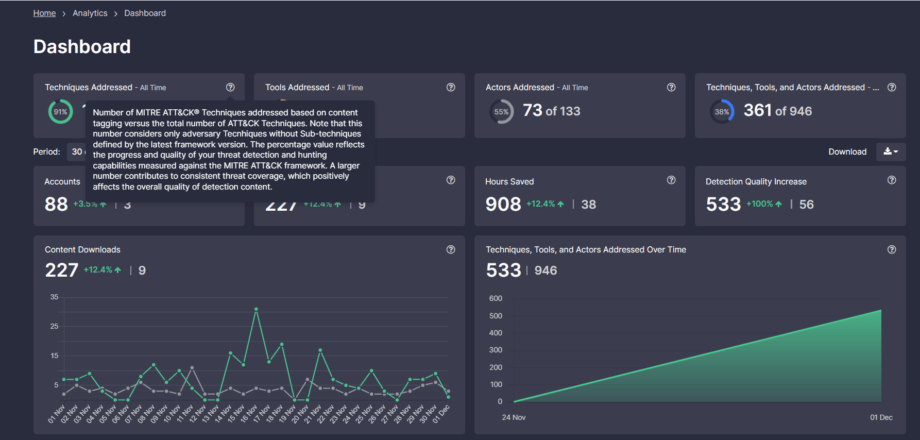The image size is (920, 440).
Task: Open Detection Quality Increase help icon
Action: point(891,181)
